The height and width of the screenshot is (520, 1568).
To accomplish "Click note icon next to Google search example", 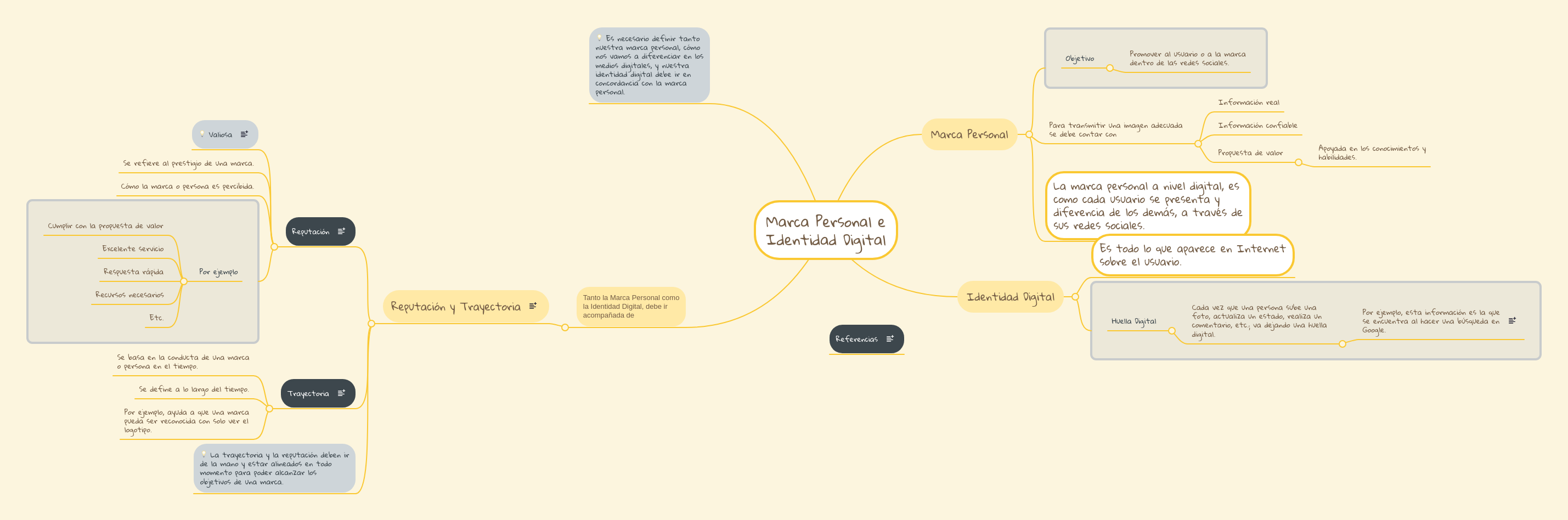I will (1512, 321).
